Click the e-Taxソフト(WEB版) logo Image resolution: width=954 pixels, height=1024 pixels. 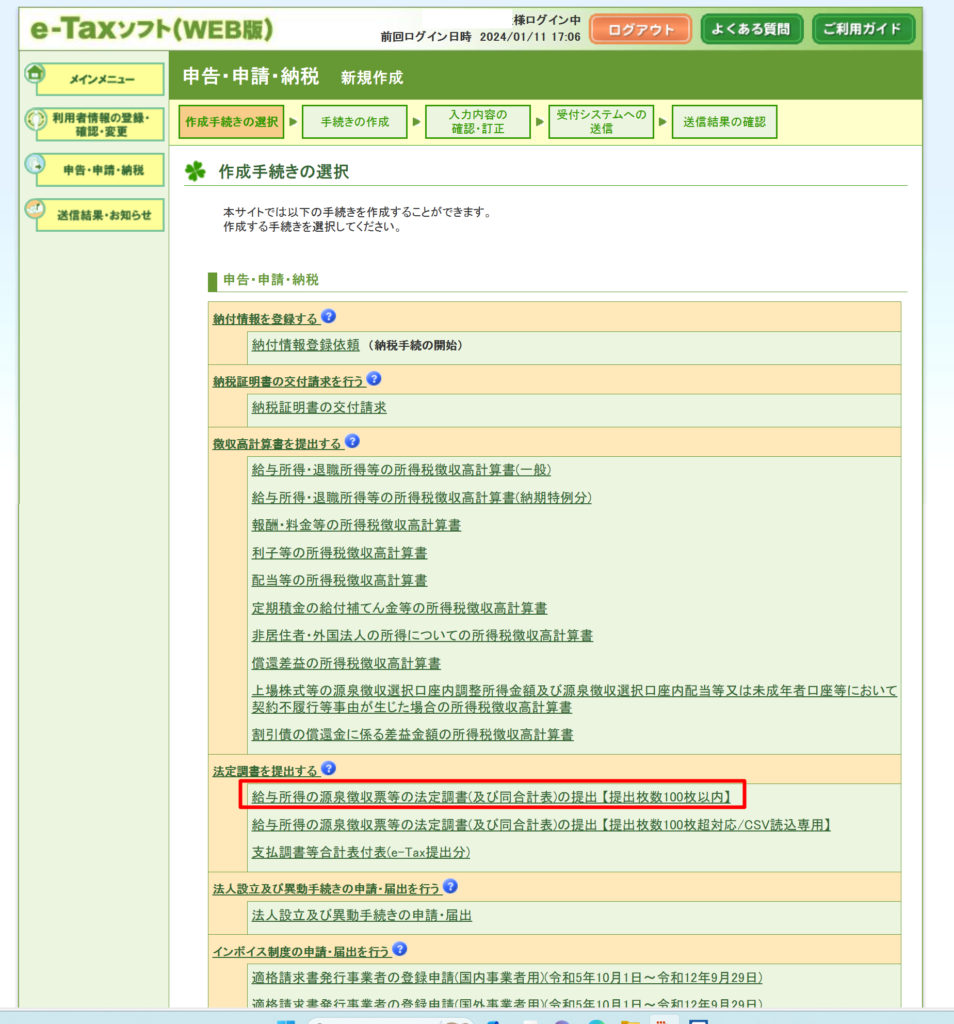click(151, 29)
